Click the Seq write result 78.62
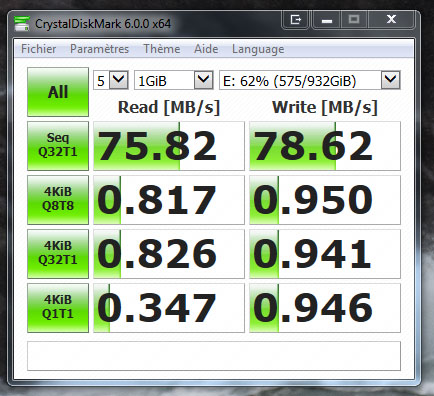The height and width of the screenshot is (396, 434). [x=325, y=146]
